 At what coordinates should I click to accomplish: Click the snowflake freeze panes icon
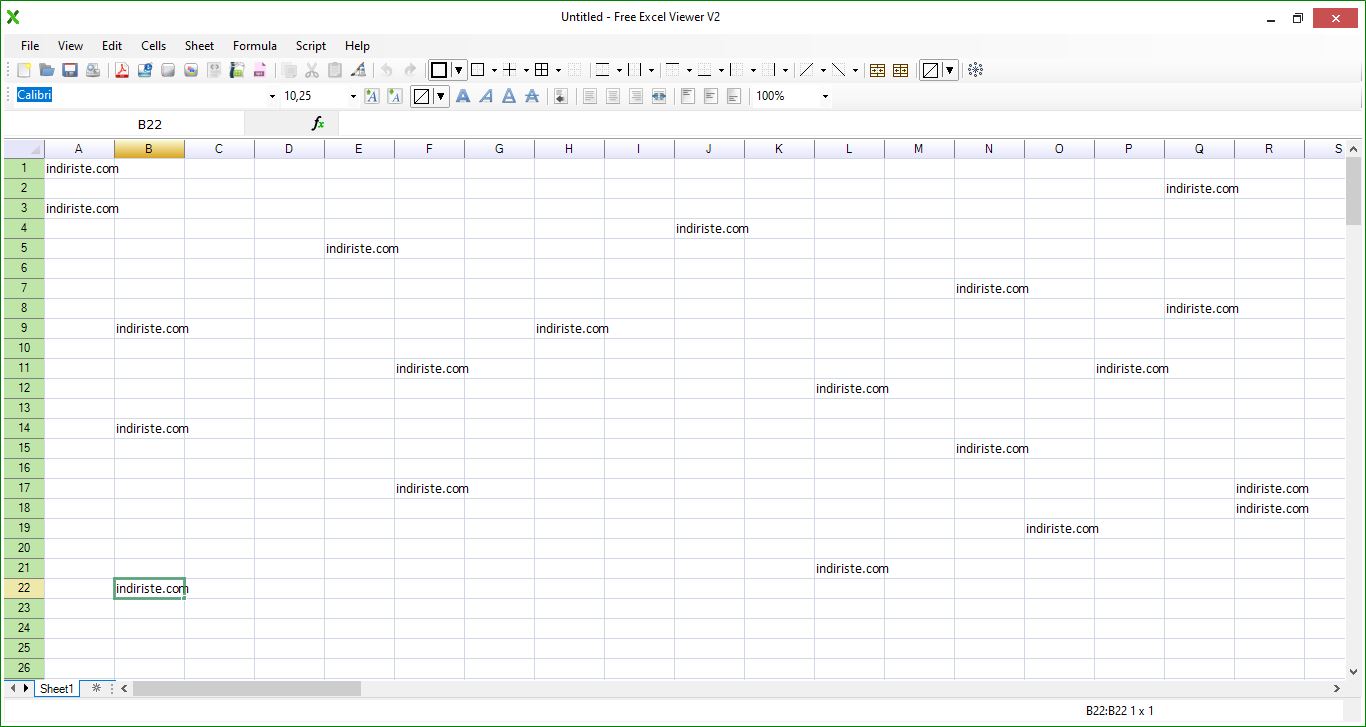pos(976,70)
